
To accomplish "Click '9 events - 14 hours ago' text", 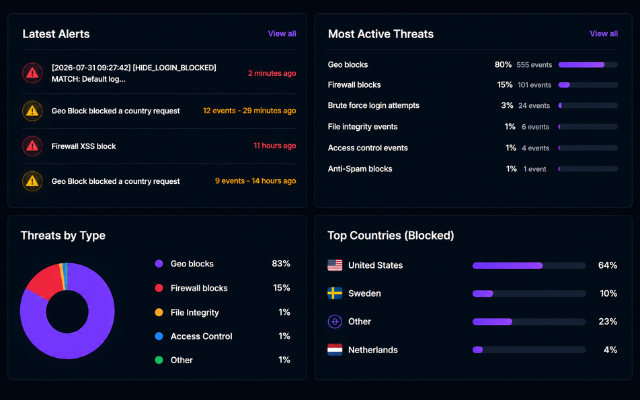I will [256, 181].
